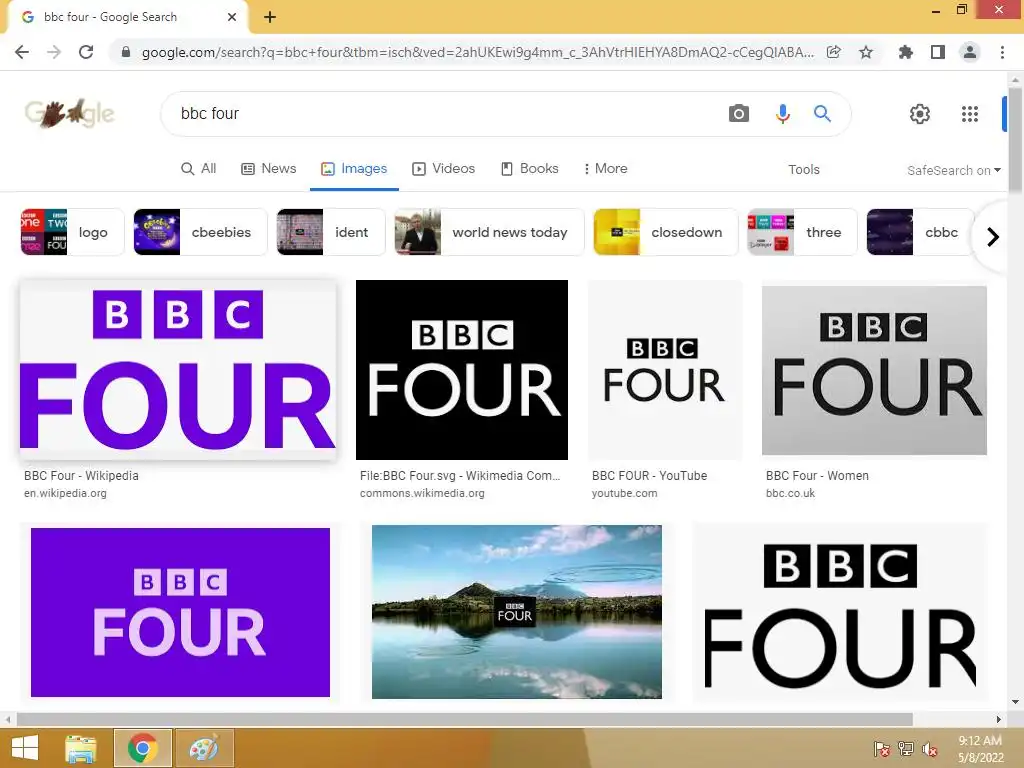This screenshot has height=768, width=1024.
Task: Click the Chrome taskbar icon
Action: (x=142, y=748)
